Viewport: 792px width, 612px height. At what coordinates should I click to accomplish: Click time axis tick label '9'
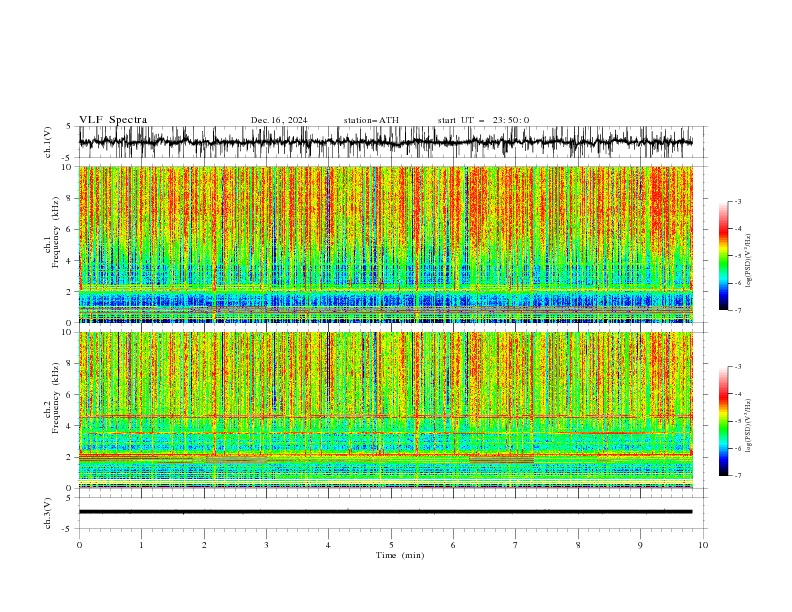pos(640,545)
